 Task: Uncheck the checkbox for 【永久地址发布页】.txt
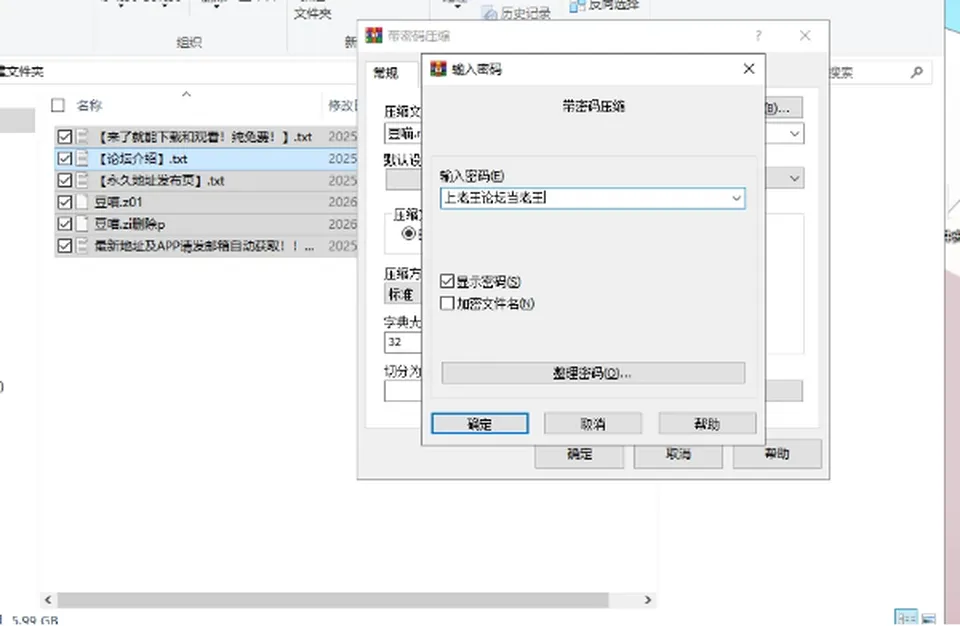pyautogui.click(x=64, y=181)
